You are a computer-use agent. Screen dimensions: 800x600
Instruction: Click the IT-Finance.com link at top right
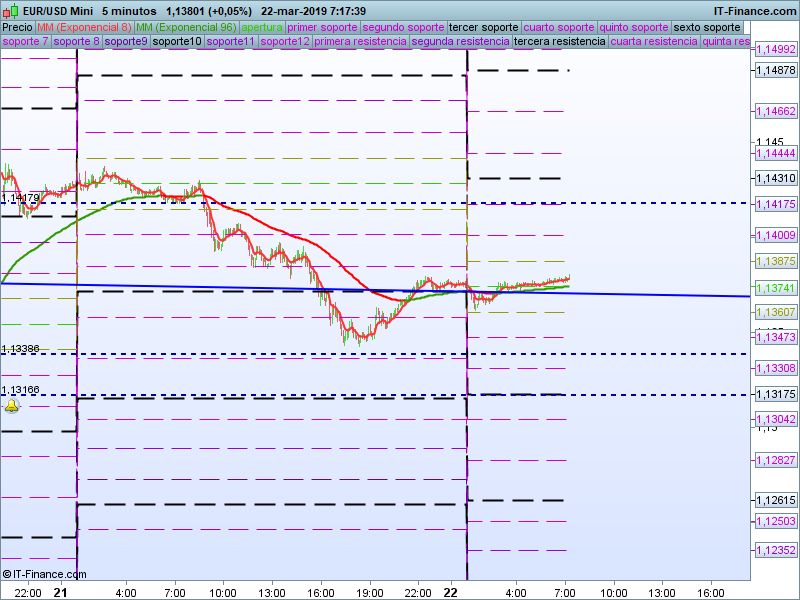tap(755, 10)
